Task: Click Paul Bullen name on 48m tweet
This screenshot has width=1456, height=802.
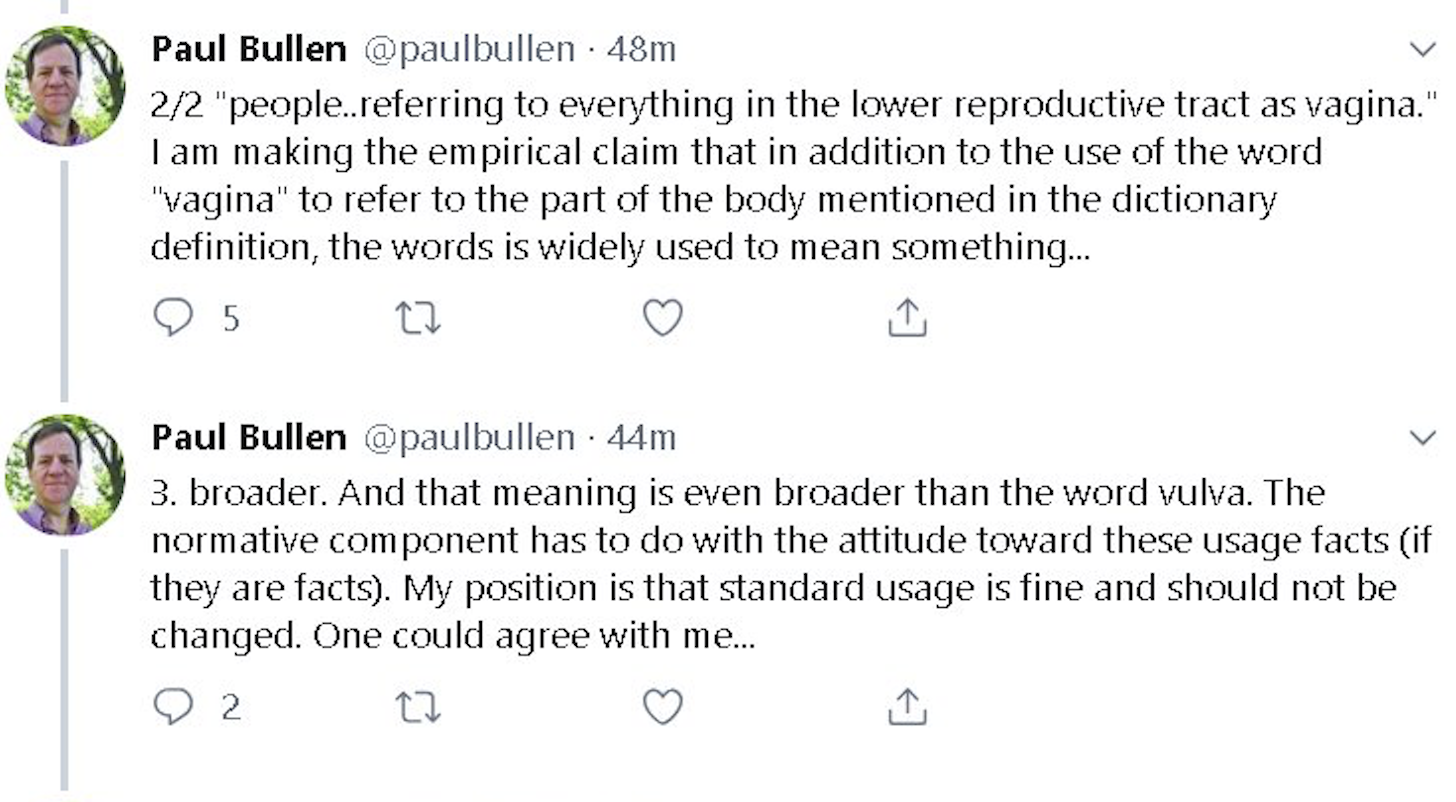Action: (x=249, y=48)
